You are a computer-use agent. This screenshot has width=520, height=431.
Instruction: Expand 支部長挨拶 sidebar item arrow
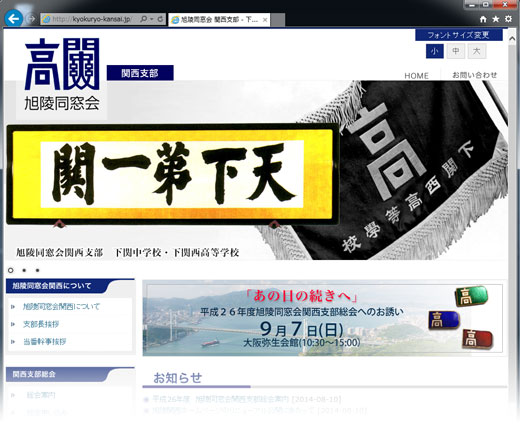tap(13, 324)
